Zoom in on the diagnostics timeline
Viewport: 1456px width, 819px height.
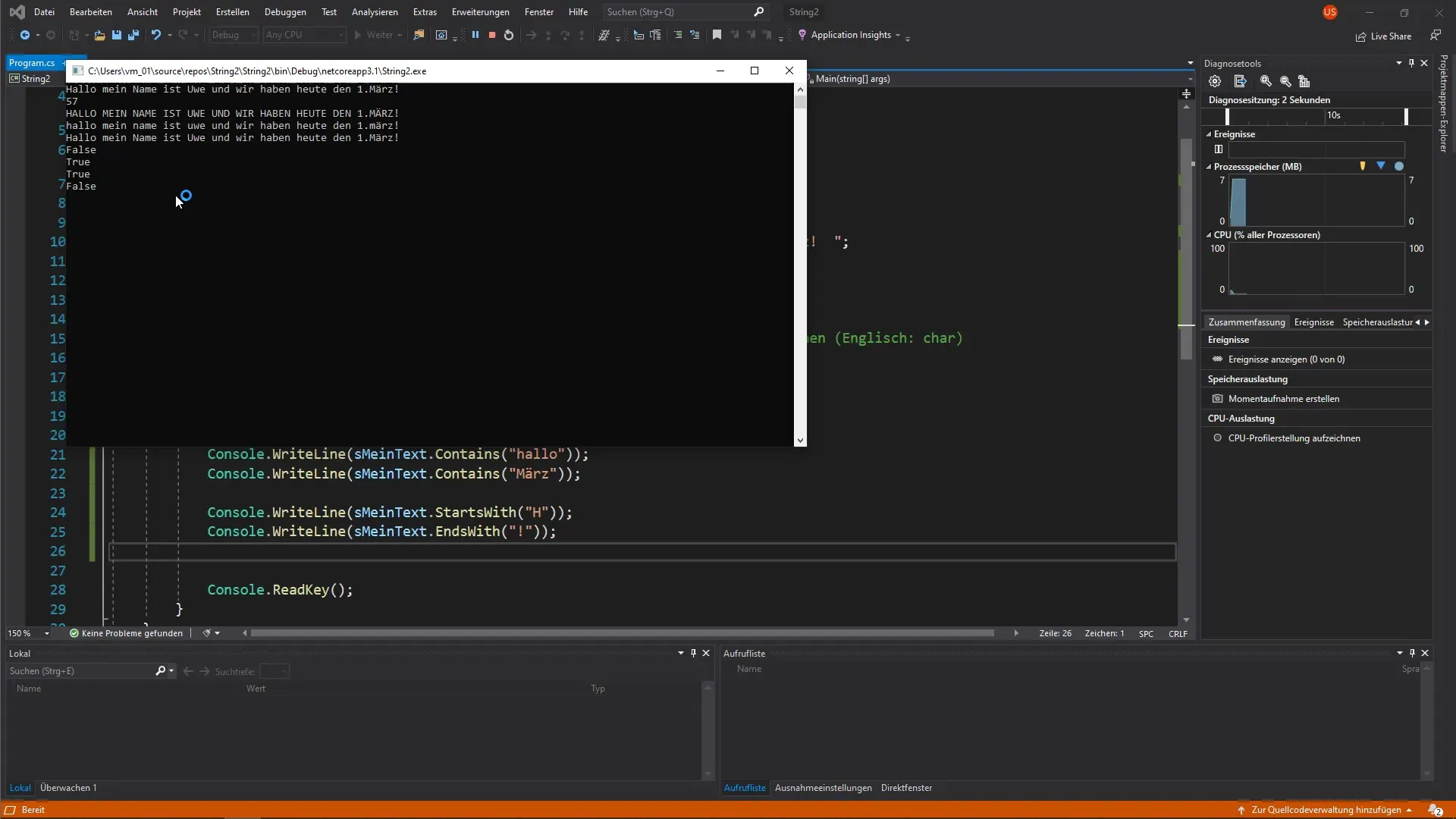point(1266,81)
